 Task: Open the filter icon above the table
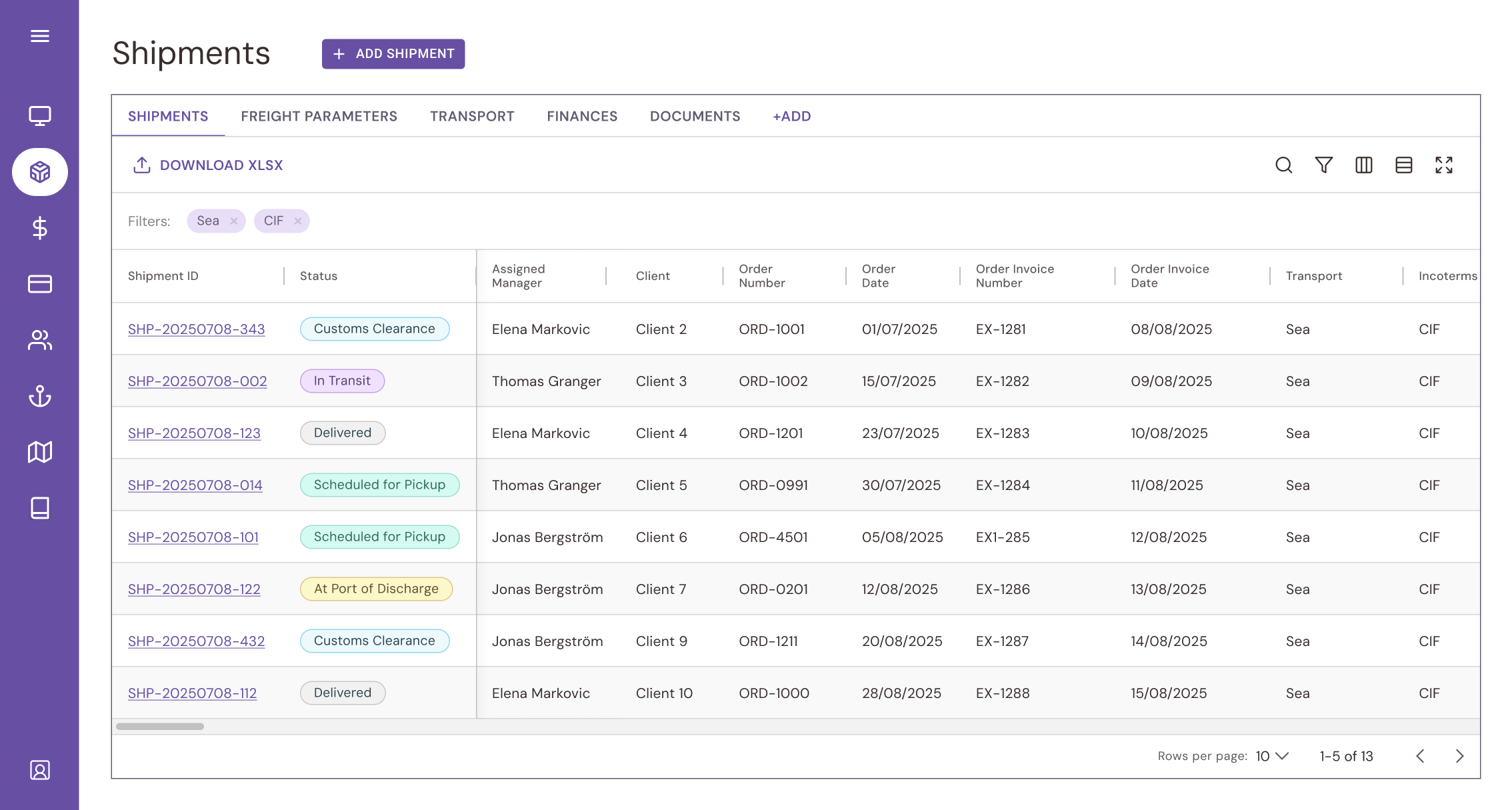(1323, 165)
